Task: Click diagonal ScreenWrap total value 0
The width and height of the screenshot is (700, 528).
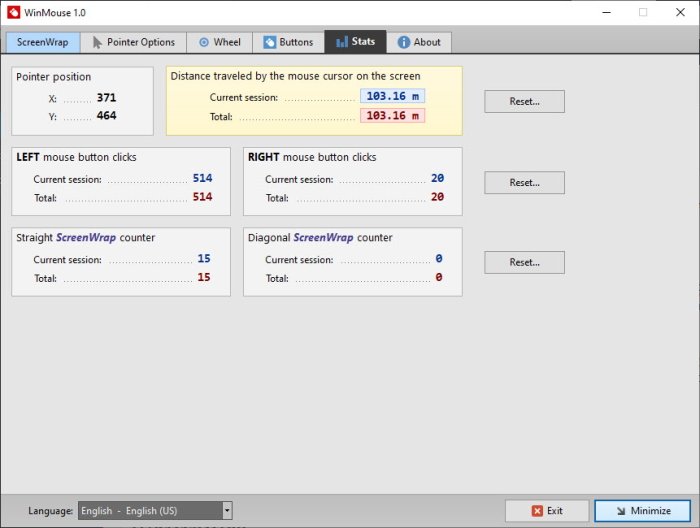Action: (x=439, y=277)
